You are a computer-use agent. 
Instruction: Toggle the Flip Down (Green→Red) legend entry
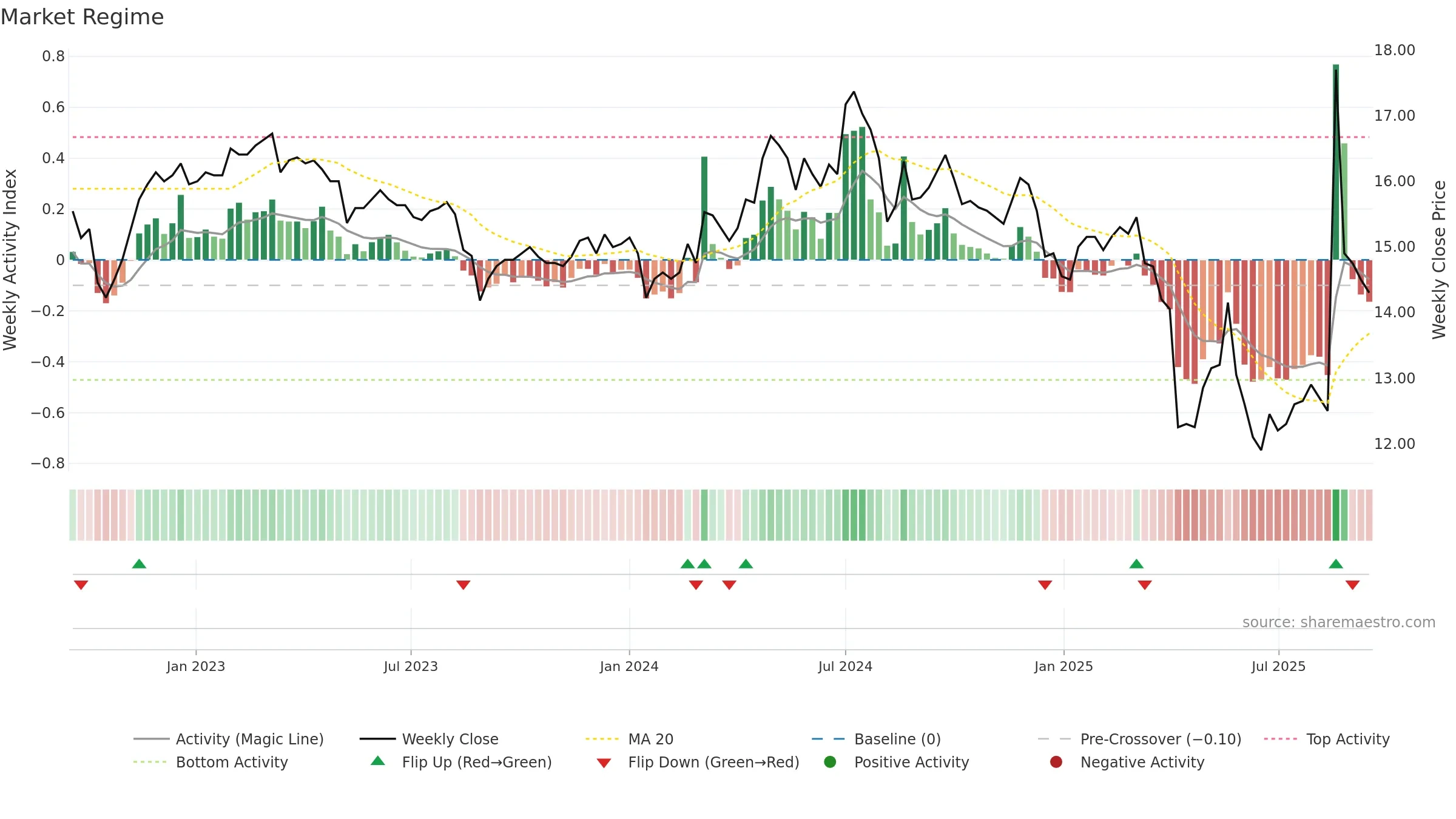698,762
